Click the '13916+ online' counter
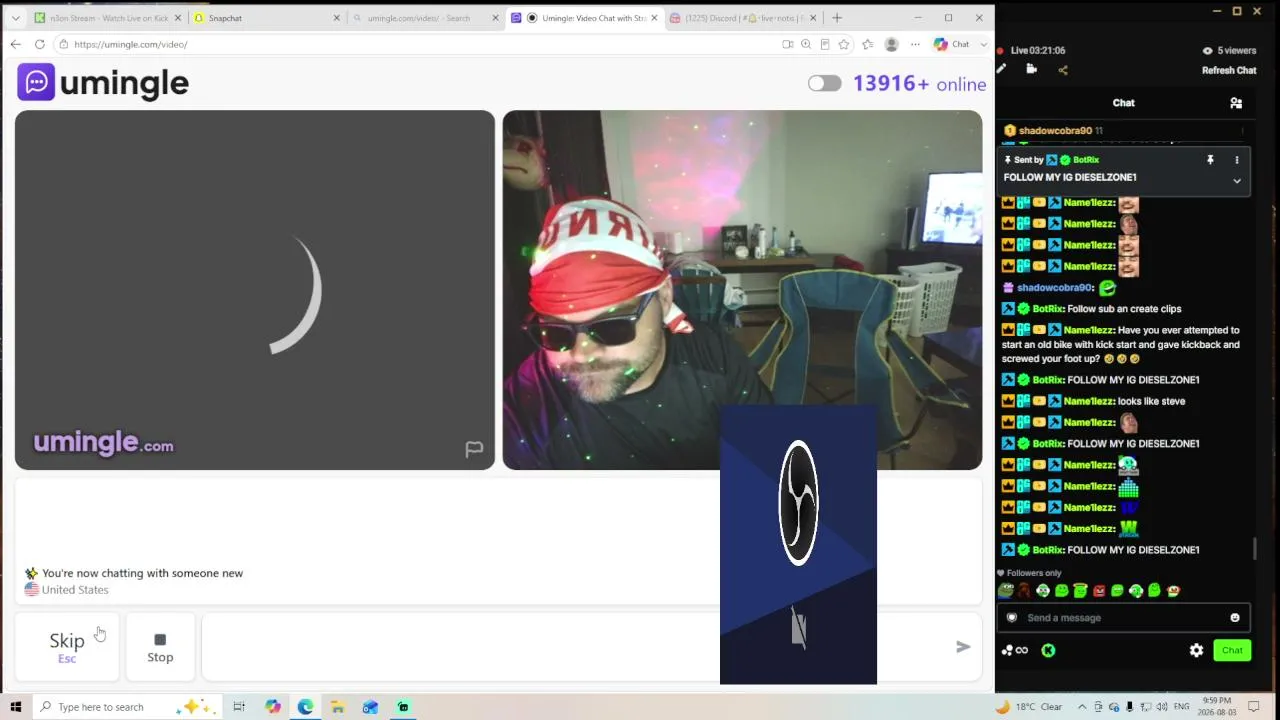The width and height of the screenshot is (1280, 720). (920, 84)
